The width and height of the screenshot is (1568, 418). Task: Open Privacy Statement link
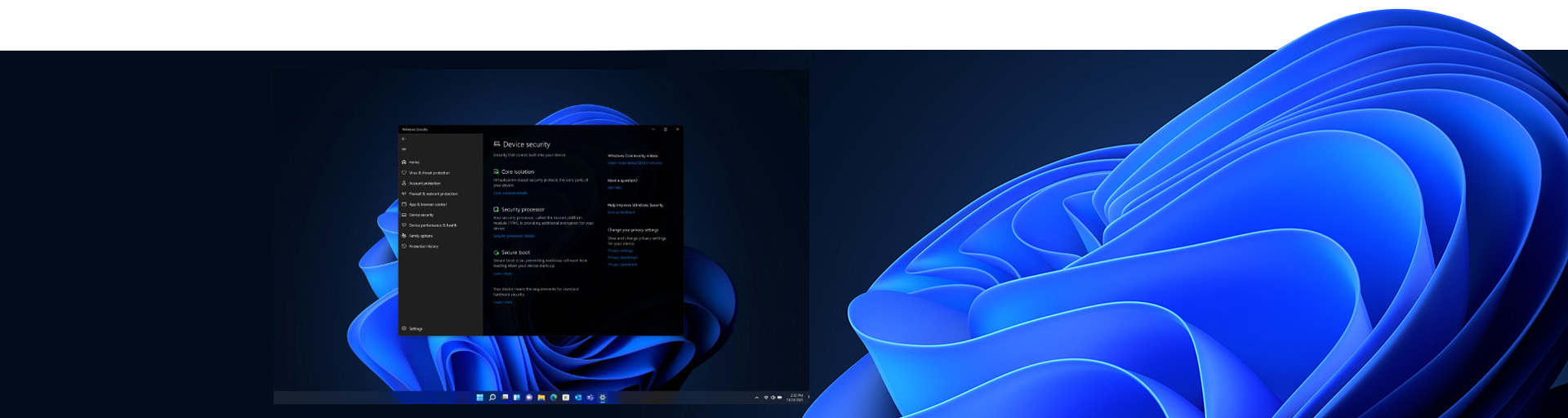[622, 265]
